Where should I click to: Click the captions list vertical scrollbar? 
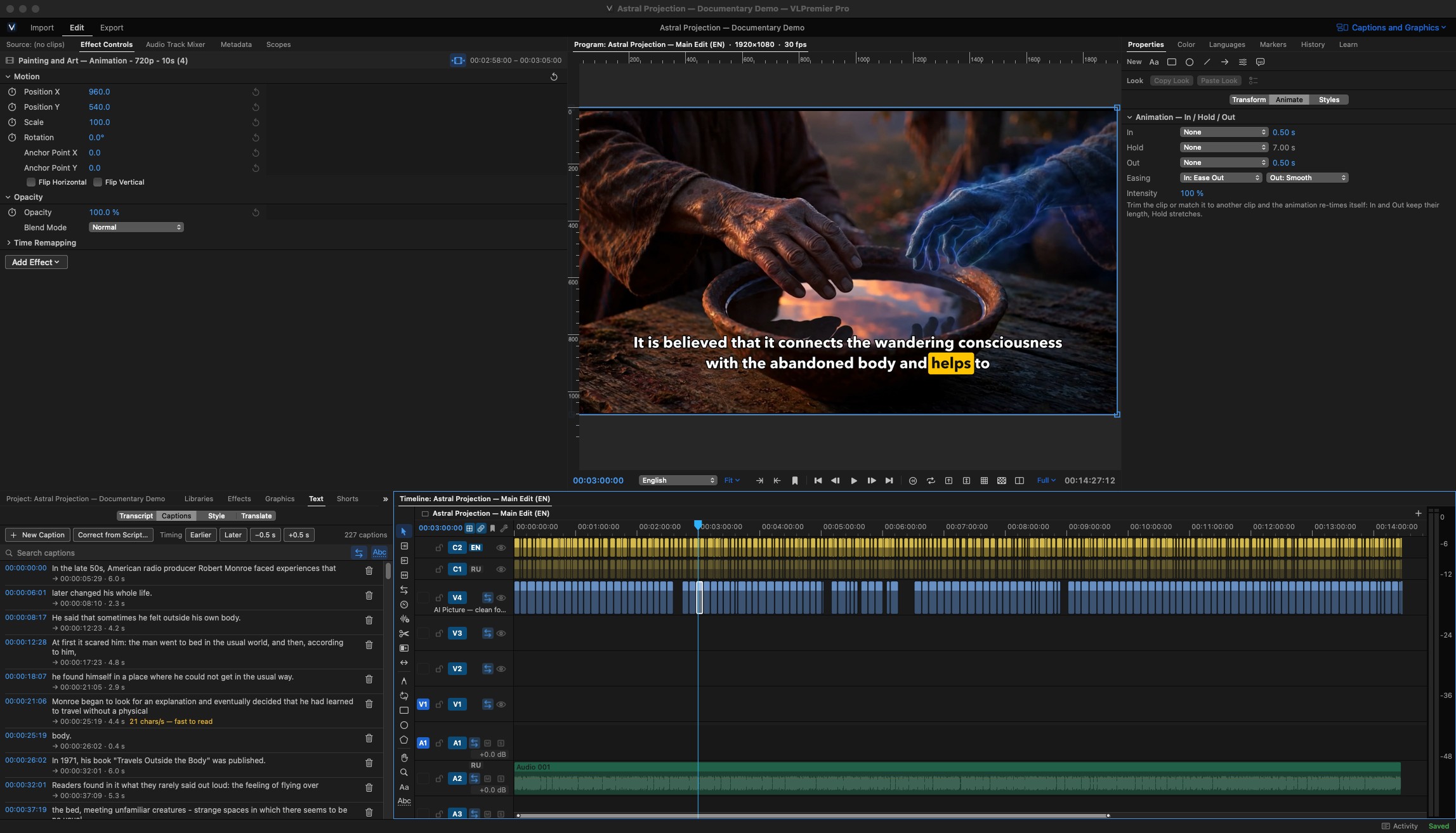[x=388, y=570]
